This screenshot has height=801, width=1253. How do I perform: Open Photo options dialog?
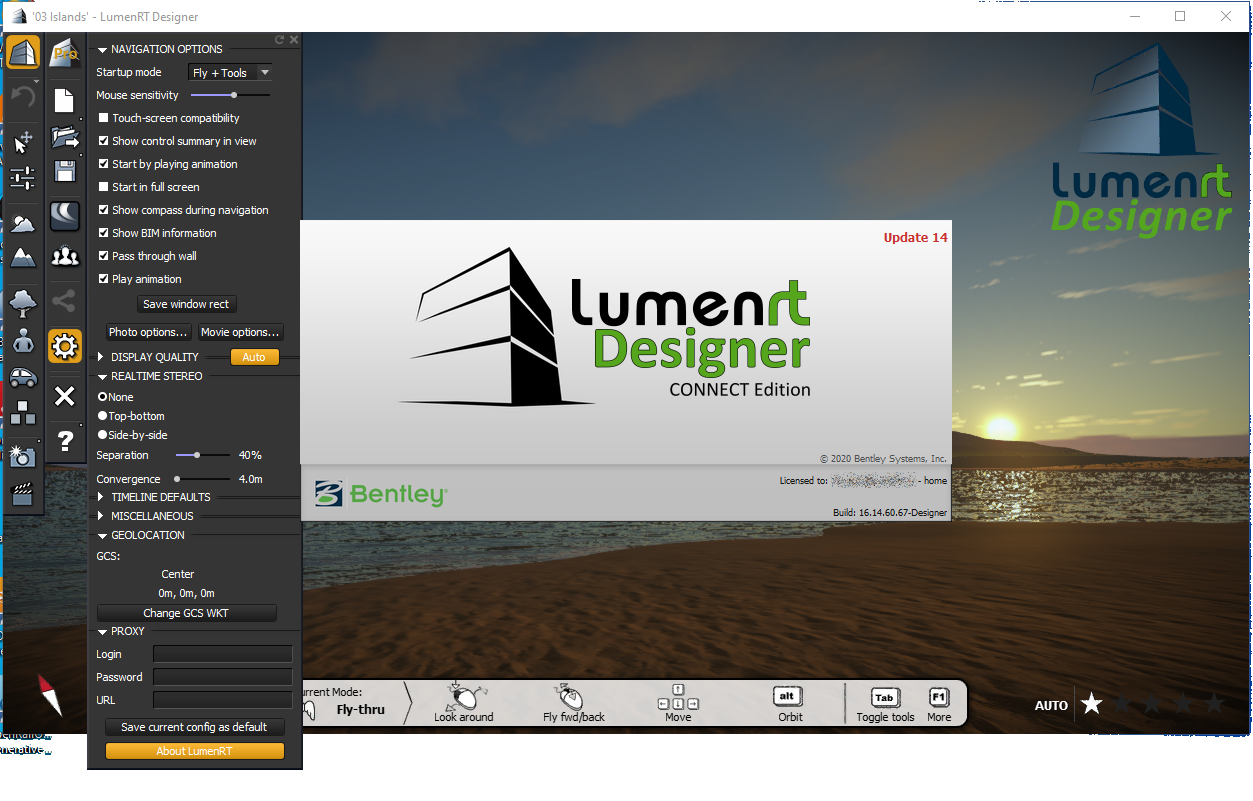click(148, 332)
